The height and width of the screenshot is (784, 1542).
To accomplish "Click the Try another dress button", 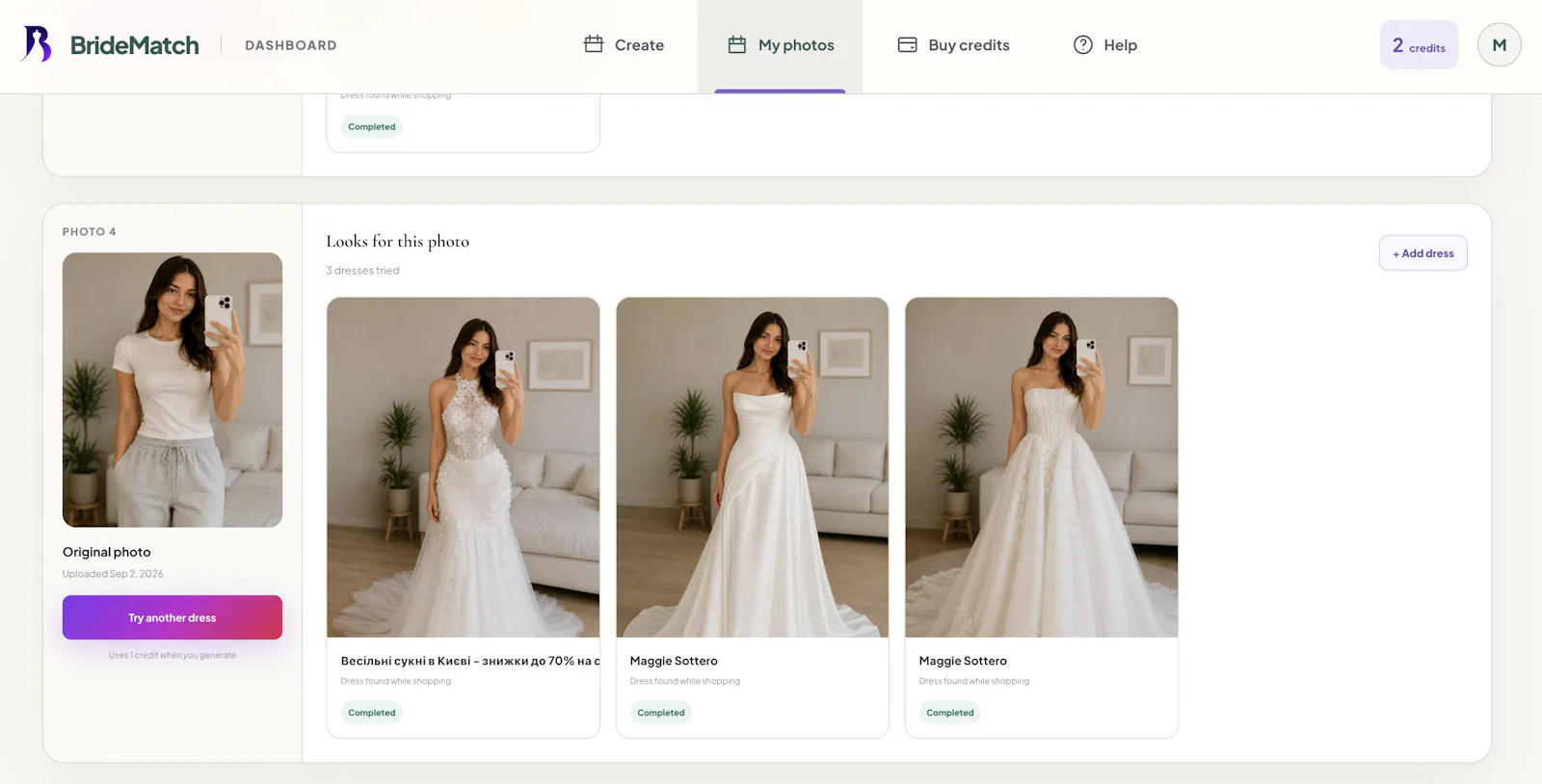I will coord(173,617).
